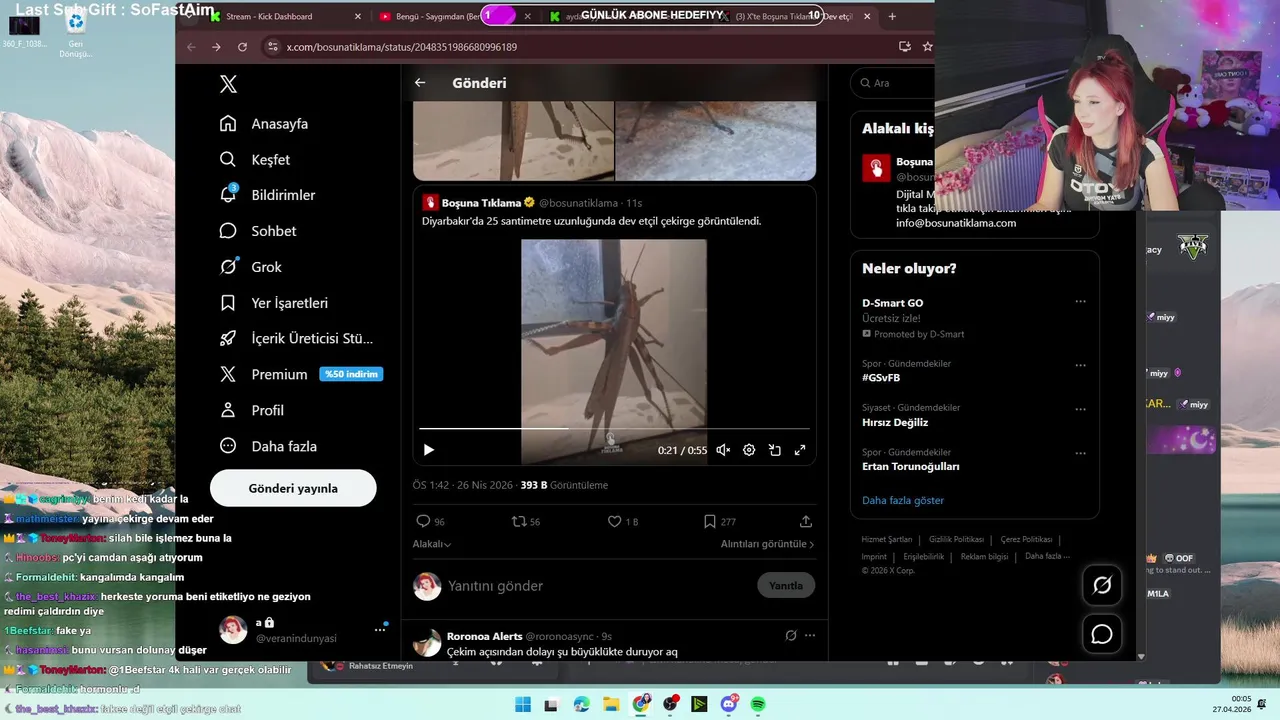Open the Hizmet Şartları footer link
This screenshot has width=1280, height=720.
pos(887,540)
